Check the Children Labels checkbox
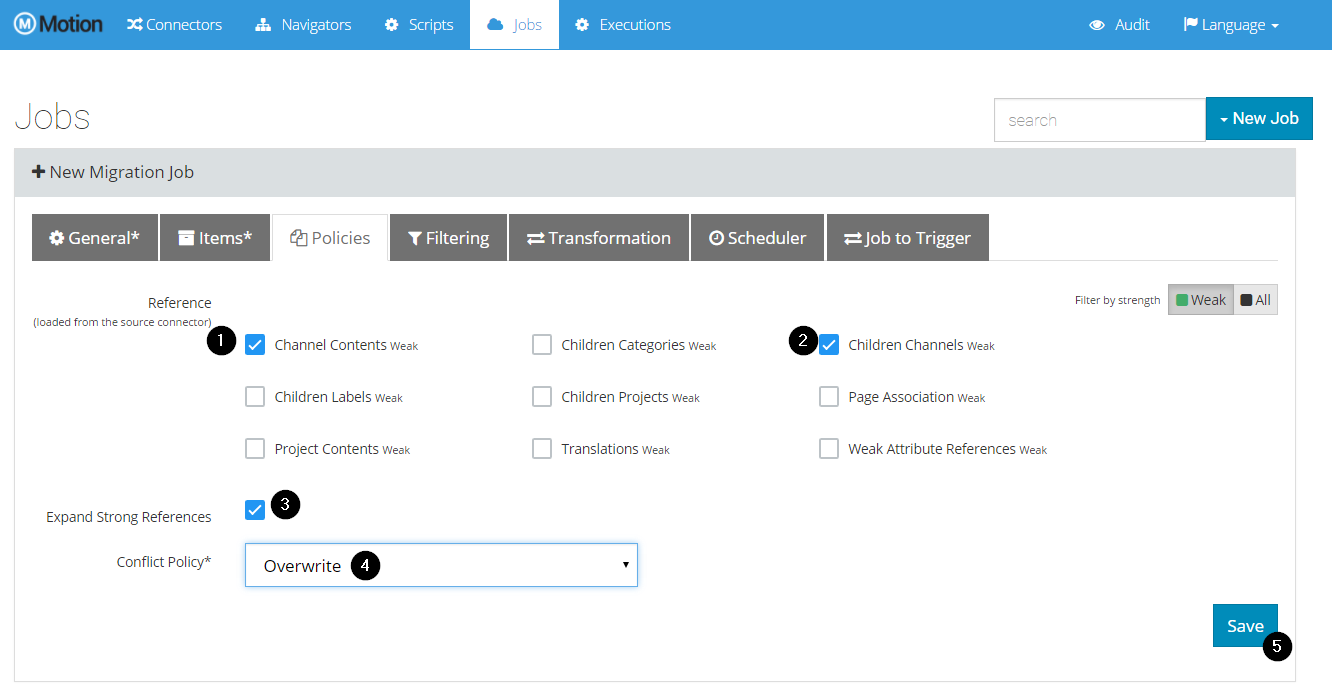Viewport: 1332px width, 694px height. tap(255, 397)
